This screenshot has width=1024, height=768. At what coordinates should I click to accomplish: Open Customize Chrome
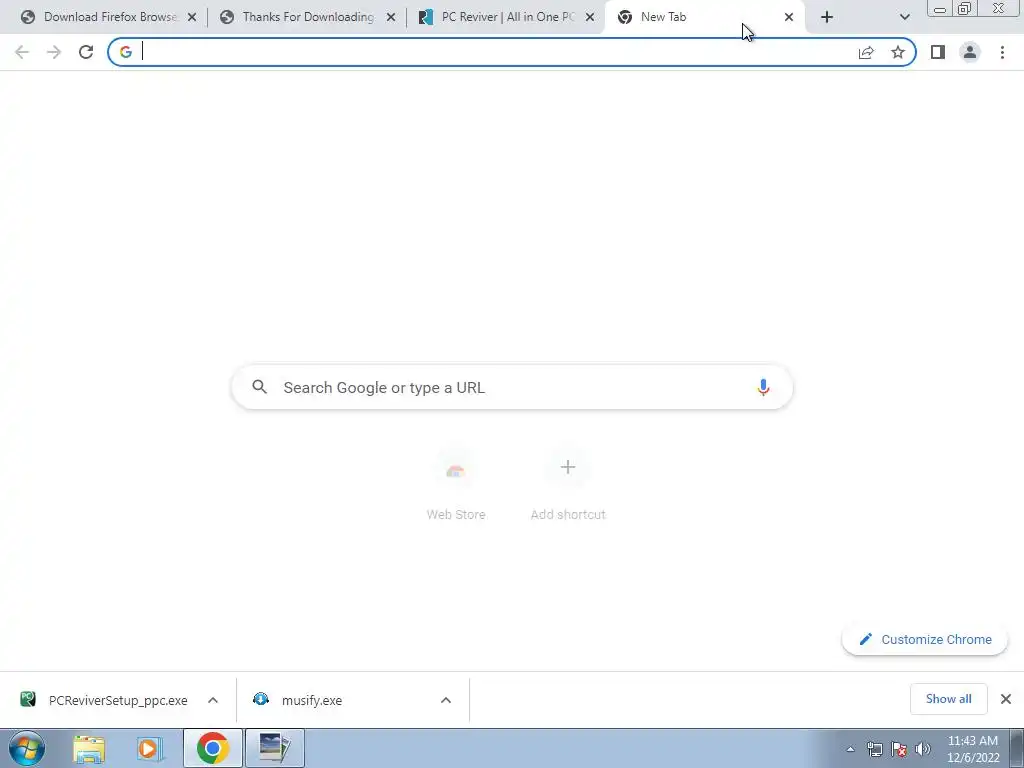click(925, 639)
